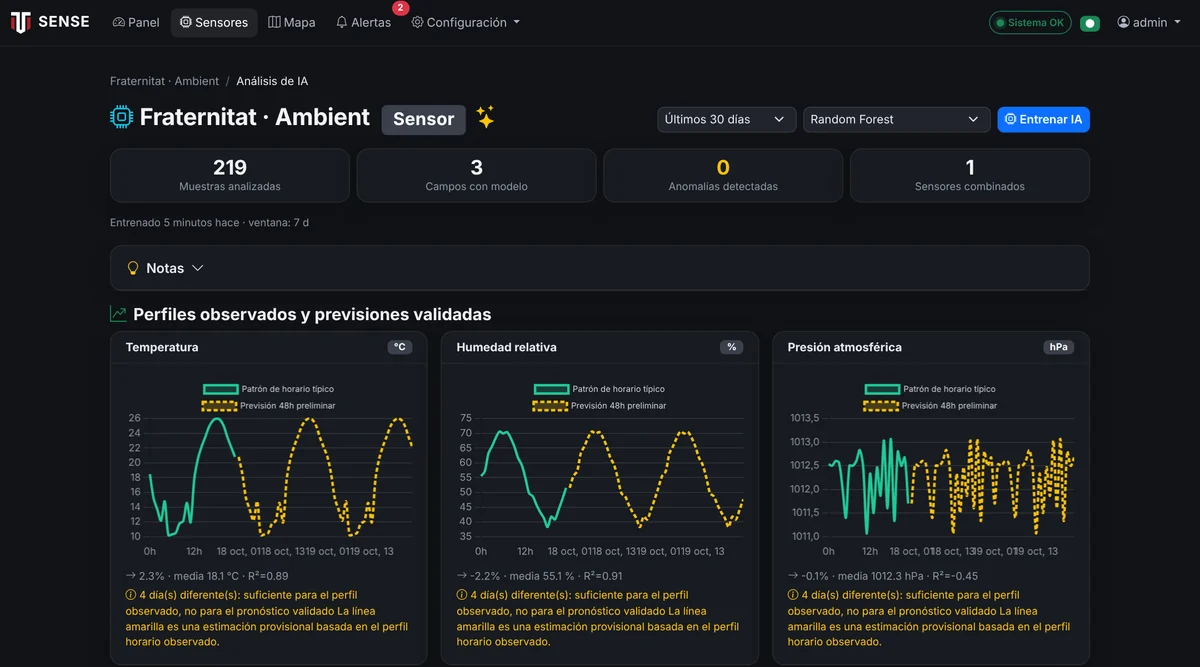The width and height of the screenshot is (1200, 667).
Task: Open the Mapa menu item
Action: (292, 22)
